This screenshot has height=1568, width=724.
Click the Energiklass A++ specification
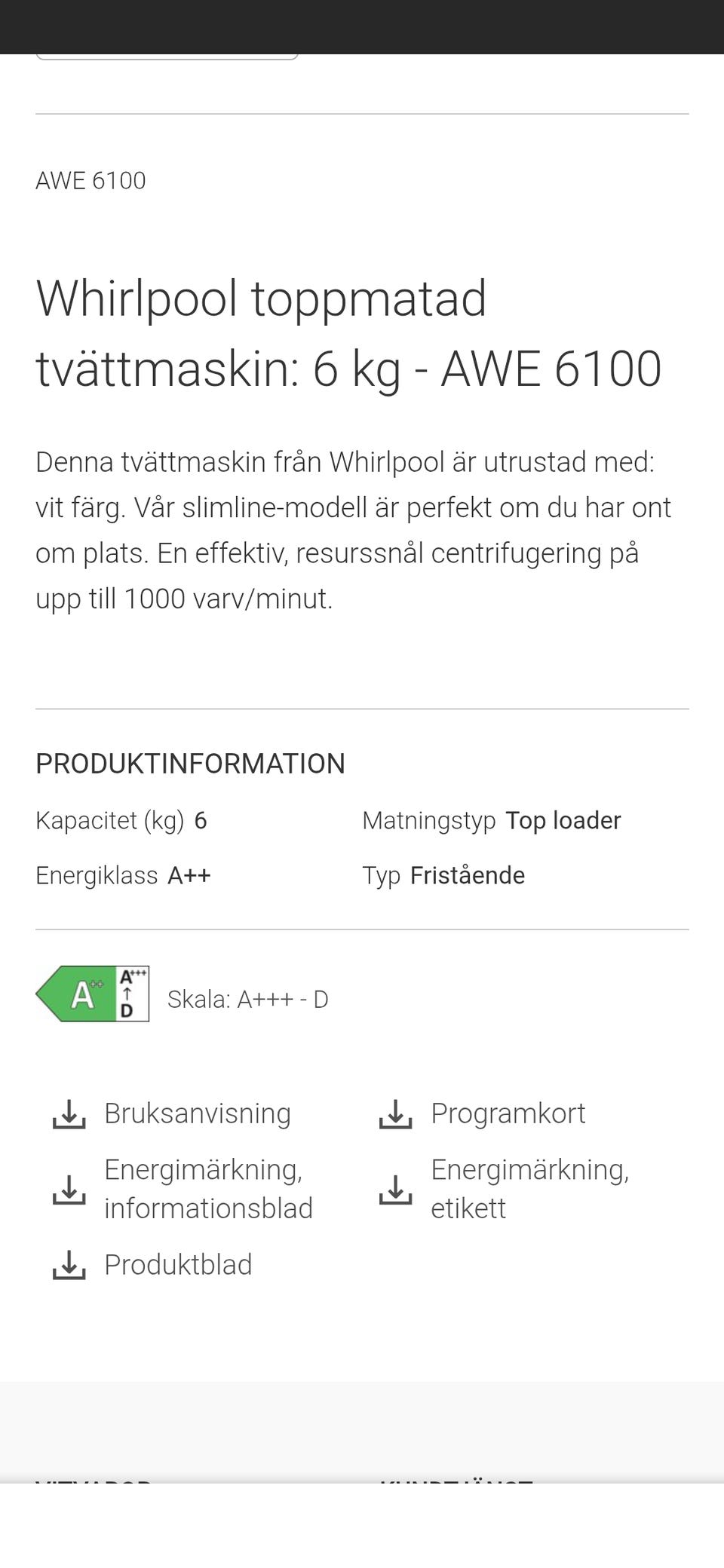[x=123, y=875]
